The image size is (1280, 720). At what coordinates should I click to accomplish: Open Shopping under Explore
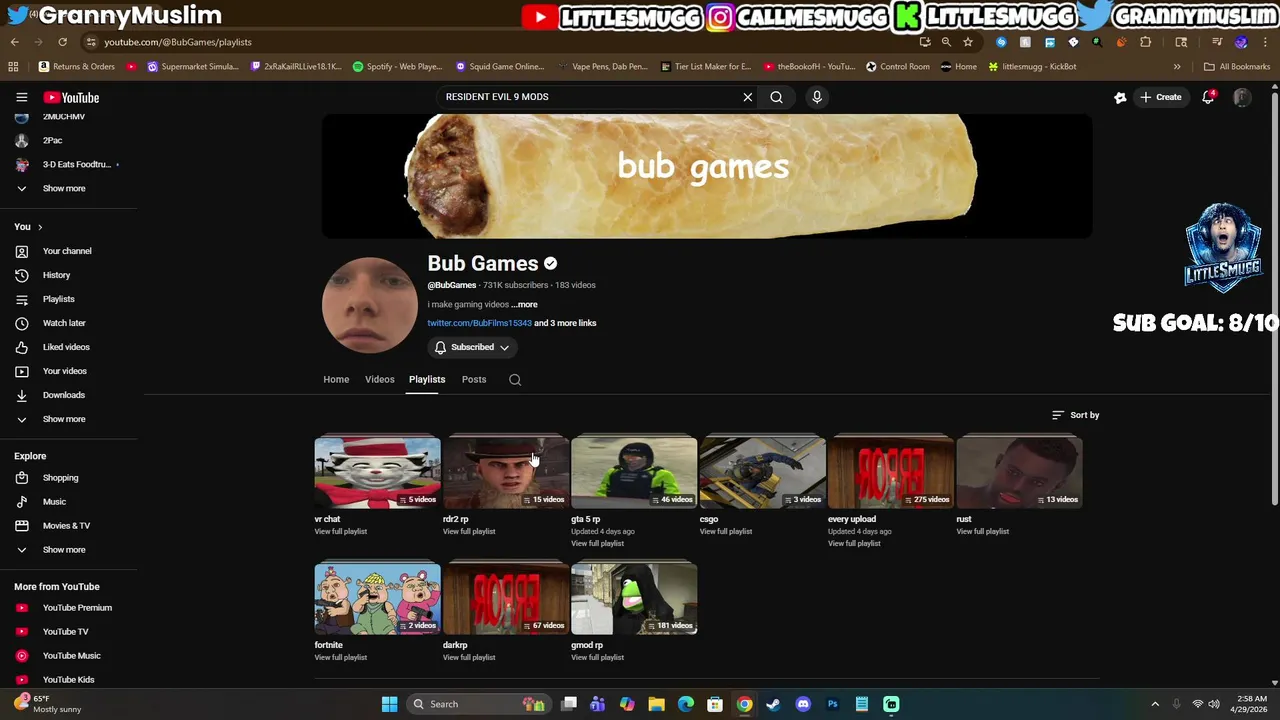pyautogui.click(x=60, y=478)
